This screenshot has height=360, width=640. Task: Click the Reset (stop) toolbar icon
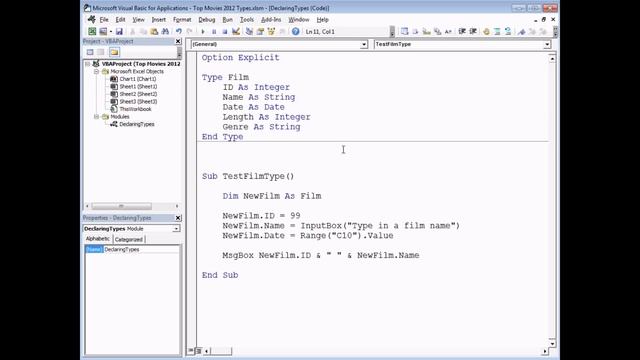pos(224,31)
